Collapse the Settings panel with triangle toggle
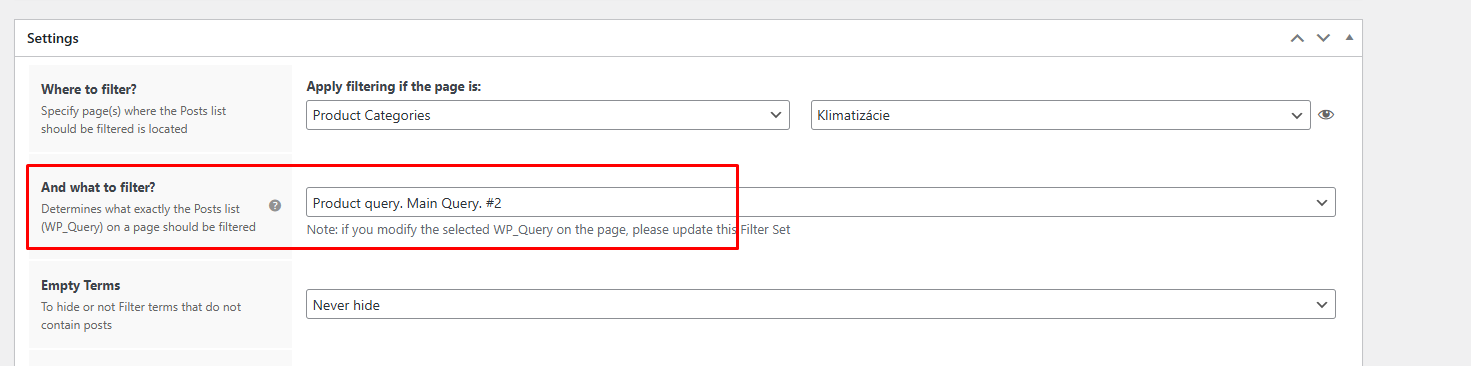This screenshot has width=1471, height=366. [1349, 38]
